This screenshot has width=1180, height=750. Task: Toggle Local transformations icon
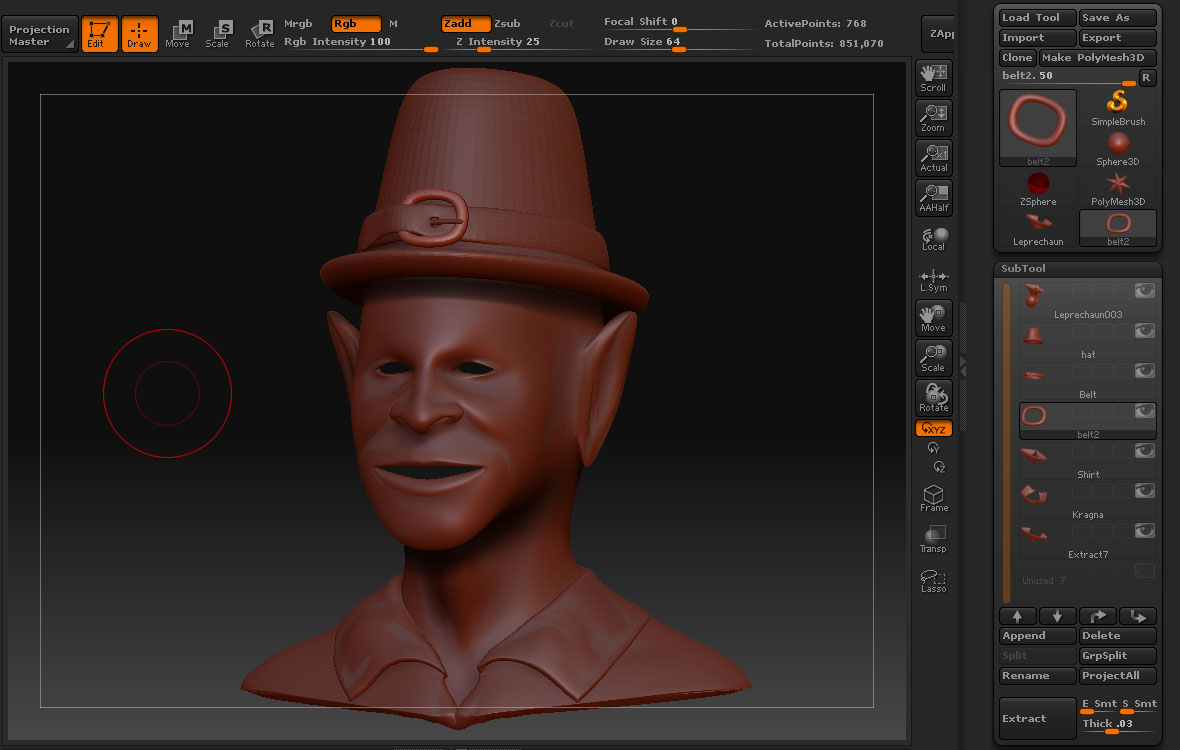[x=933, y=238]
